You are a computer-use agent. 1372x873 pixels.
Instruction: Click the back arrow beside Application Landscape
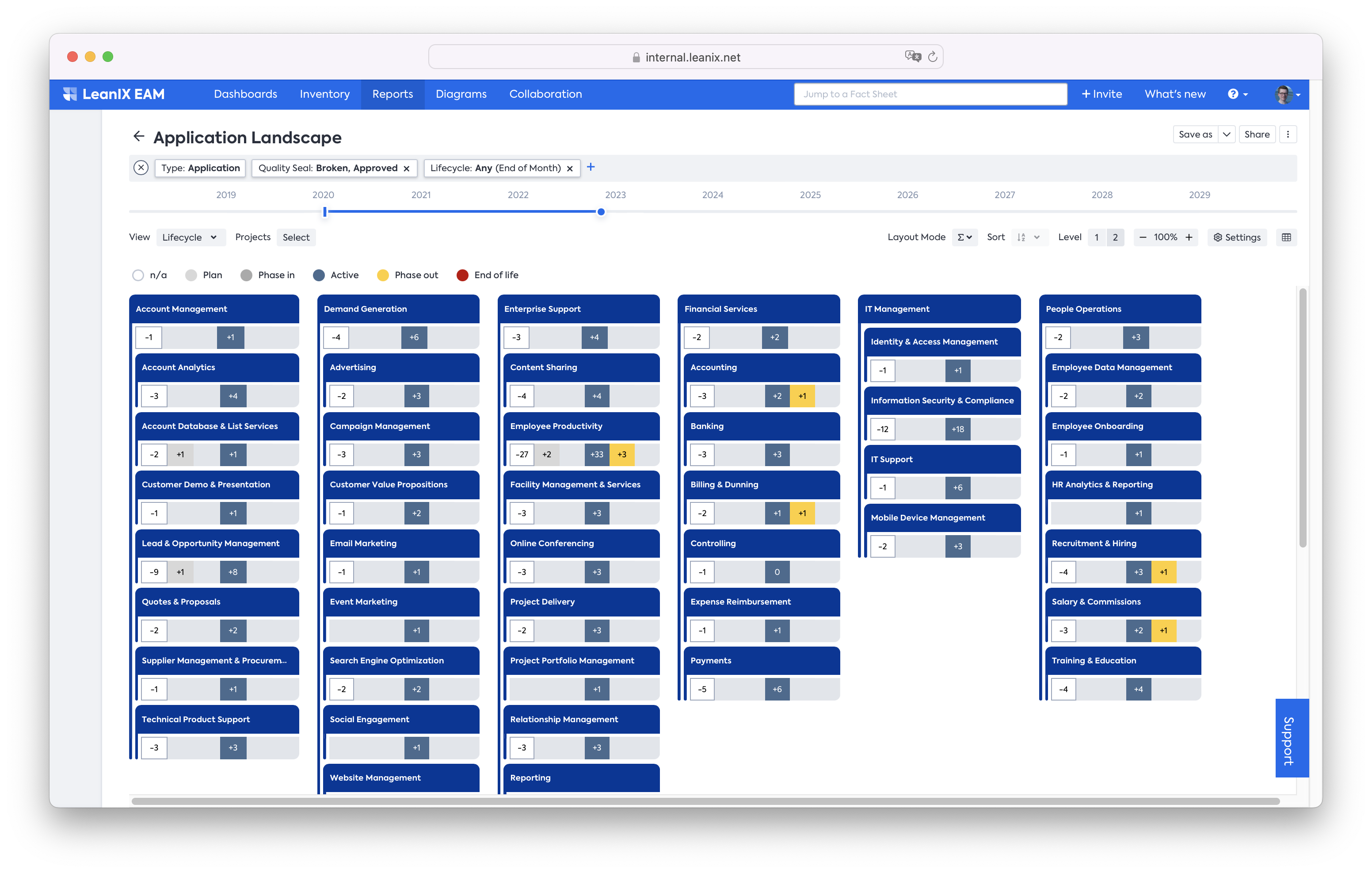point(138,136)
